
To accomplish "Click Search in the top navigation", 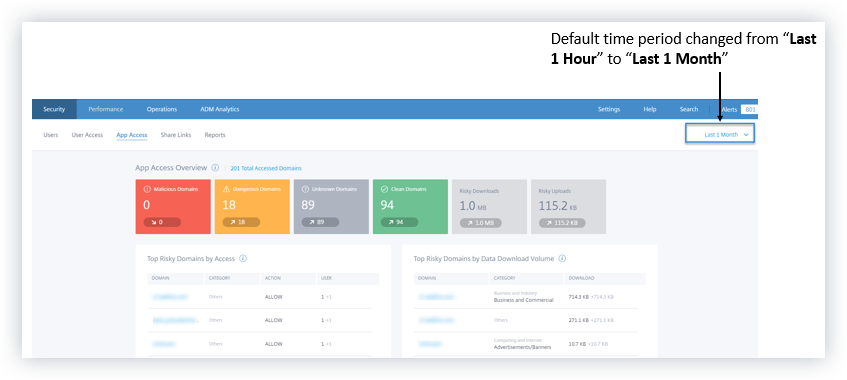I will 689,109.
